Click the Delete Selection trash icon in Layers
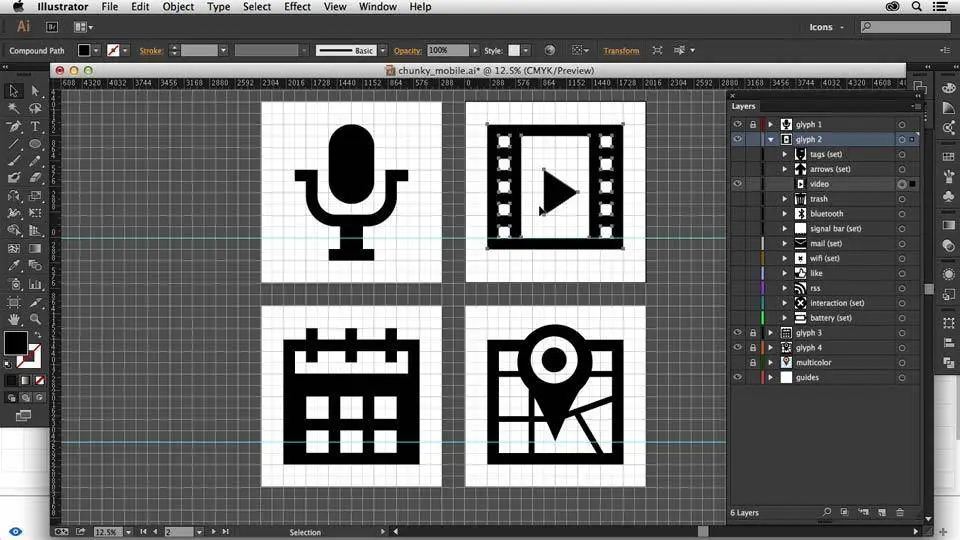This screenshot has width=960, height=540. (900, 513)
